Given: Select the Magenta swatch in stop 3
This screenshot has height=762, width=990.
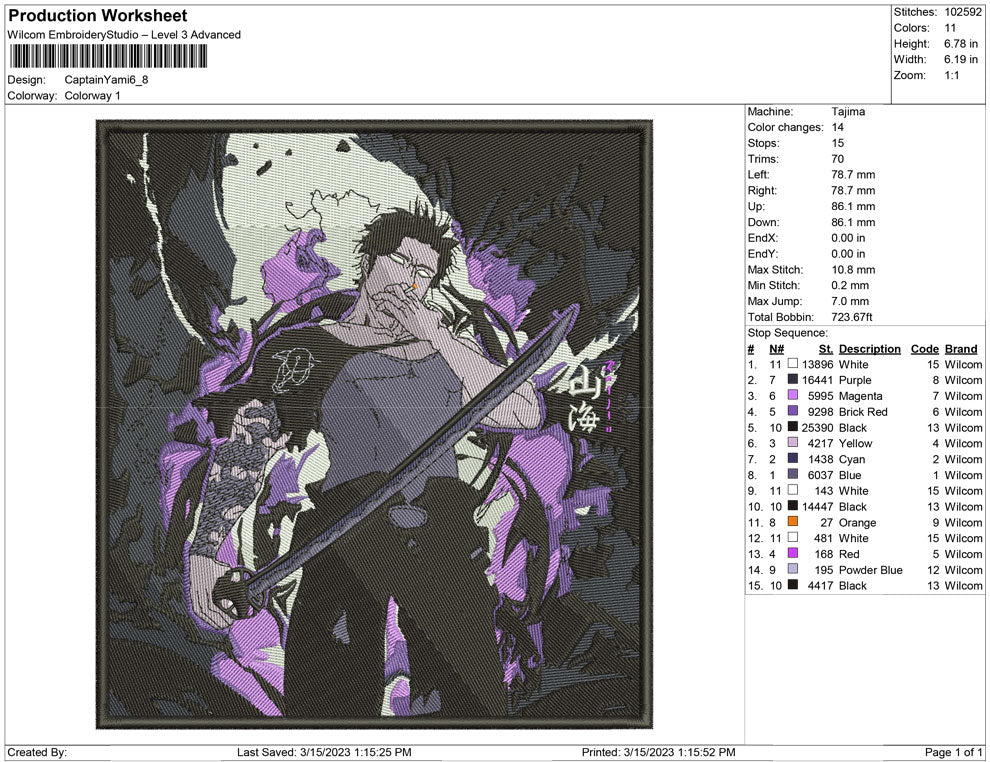Looking at the screenshot, I should tap(792, 395).
